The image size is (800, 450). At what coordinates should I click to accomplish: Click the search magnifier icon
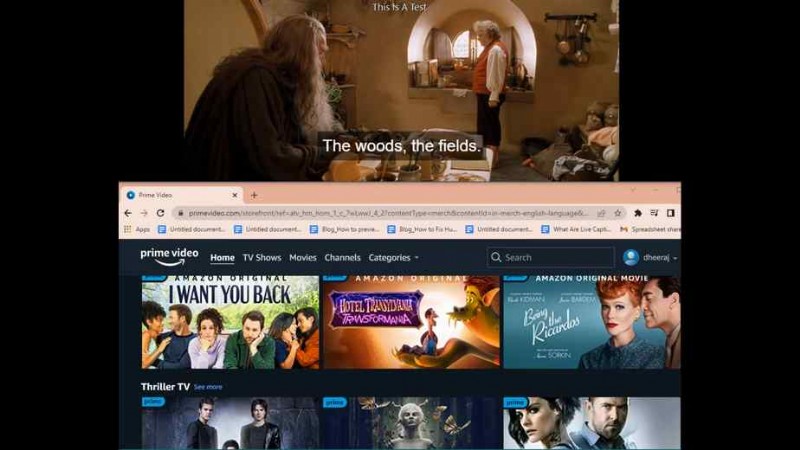pos(496,258)
